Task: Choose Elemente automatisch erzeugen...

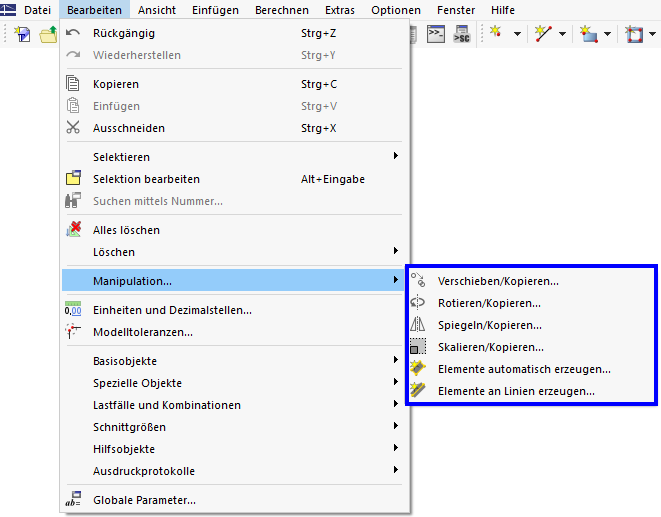Action: [531, 369]
